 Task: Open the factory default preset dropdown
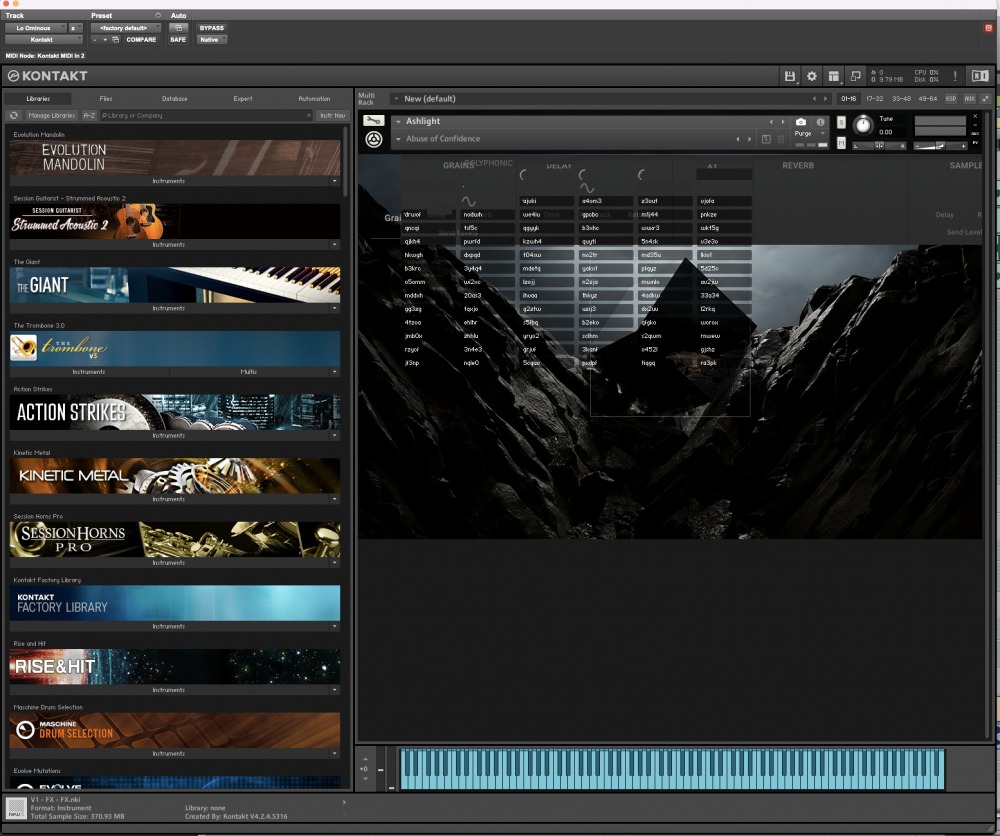[125, 28]
